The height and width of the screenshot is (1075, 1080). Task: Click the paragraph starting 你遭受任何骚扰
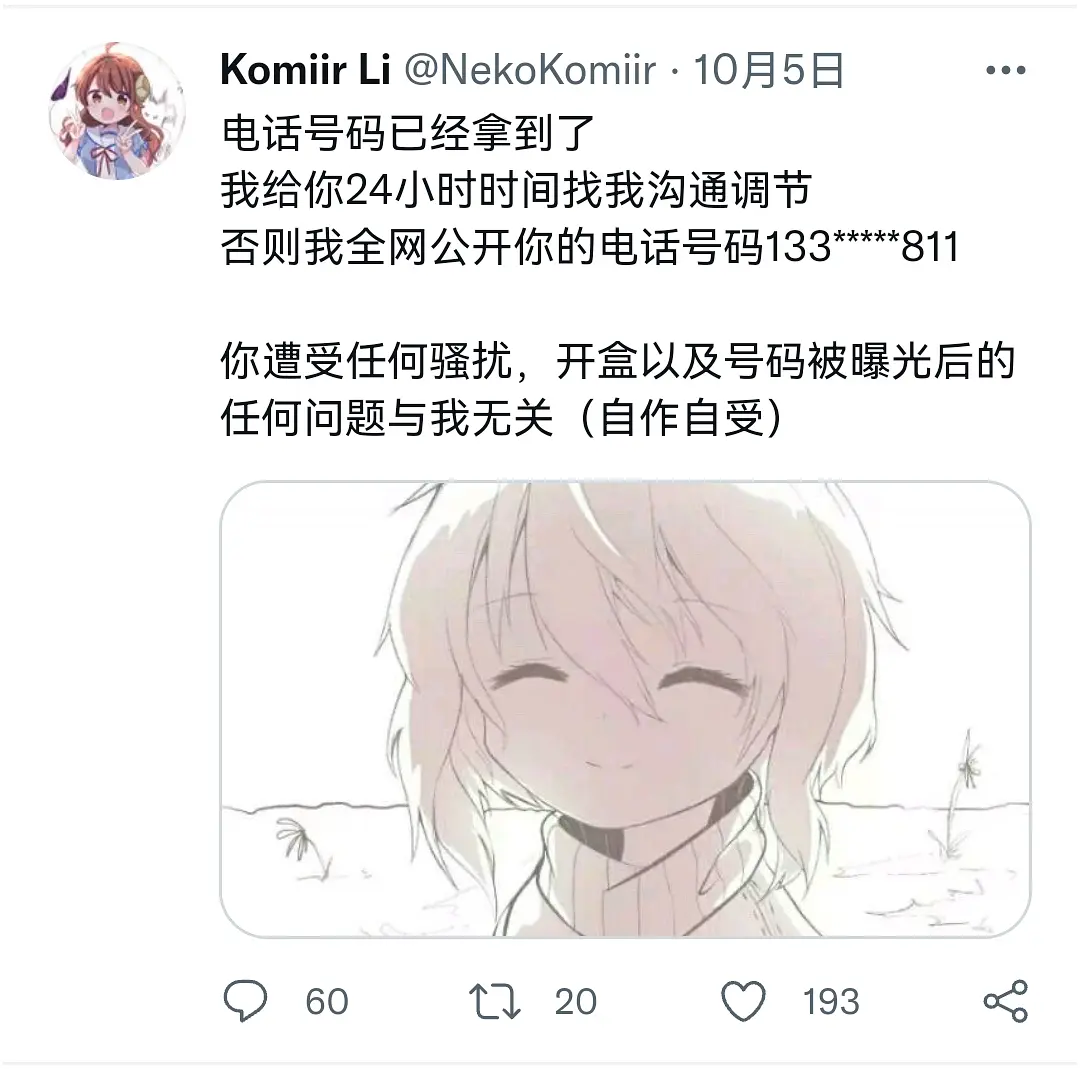[618, 388]
